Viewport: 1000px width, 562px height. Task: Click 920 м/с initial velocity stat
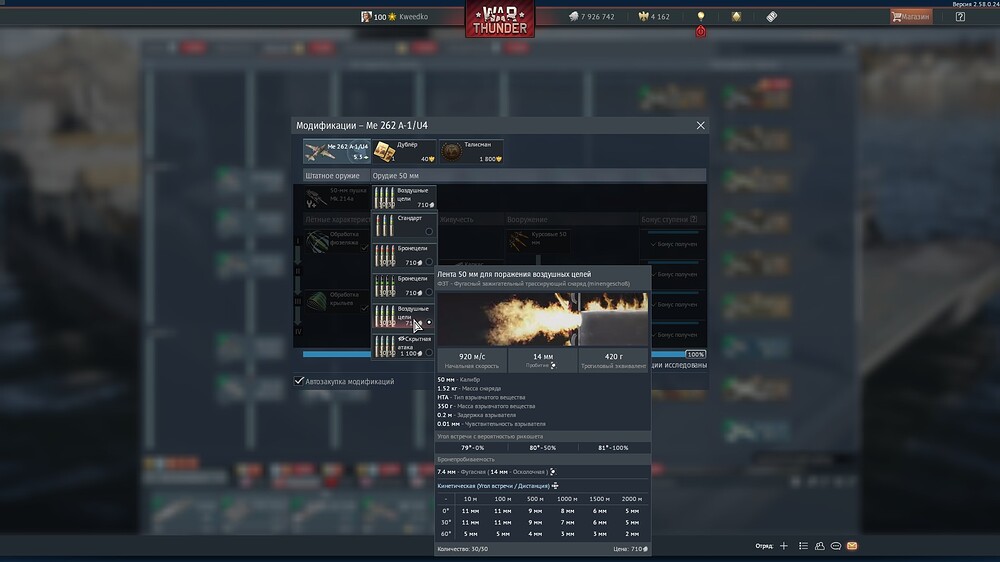(472, 360)
